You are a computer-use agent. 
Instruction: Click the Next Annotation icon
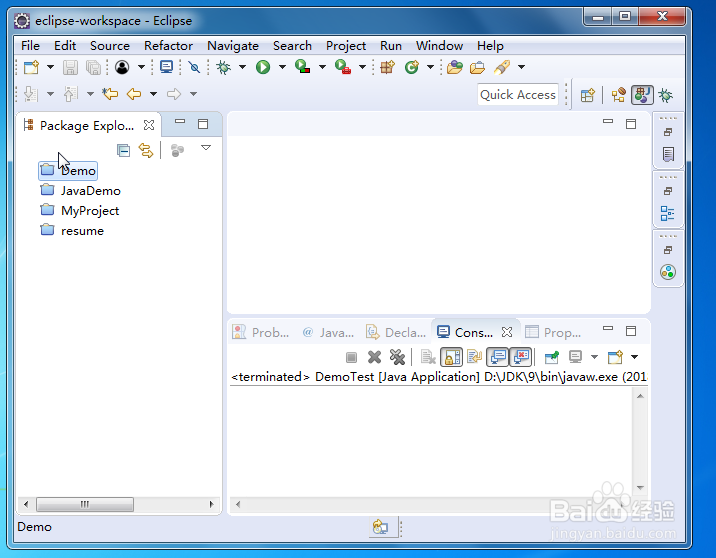[x=31, y=94]
